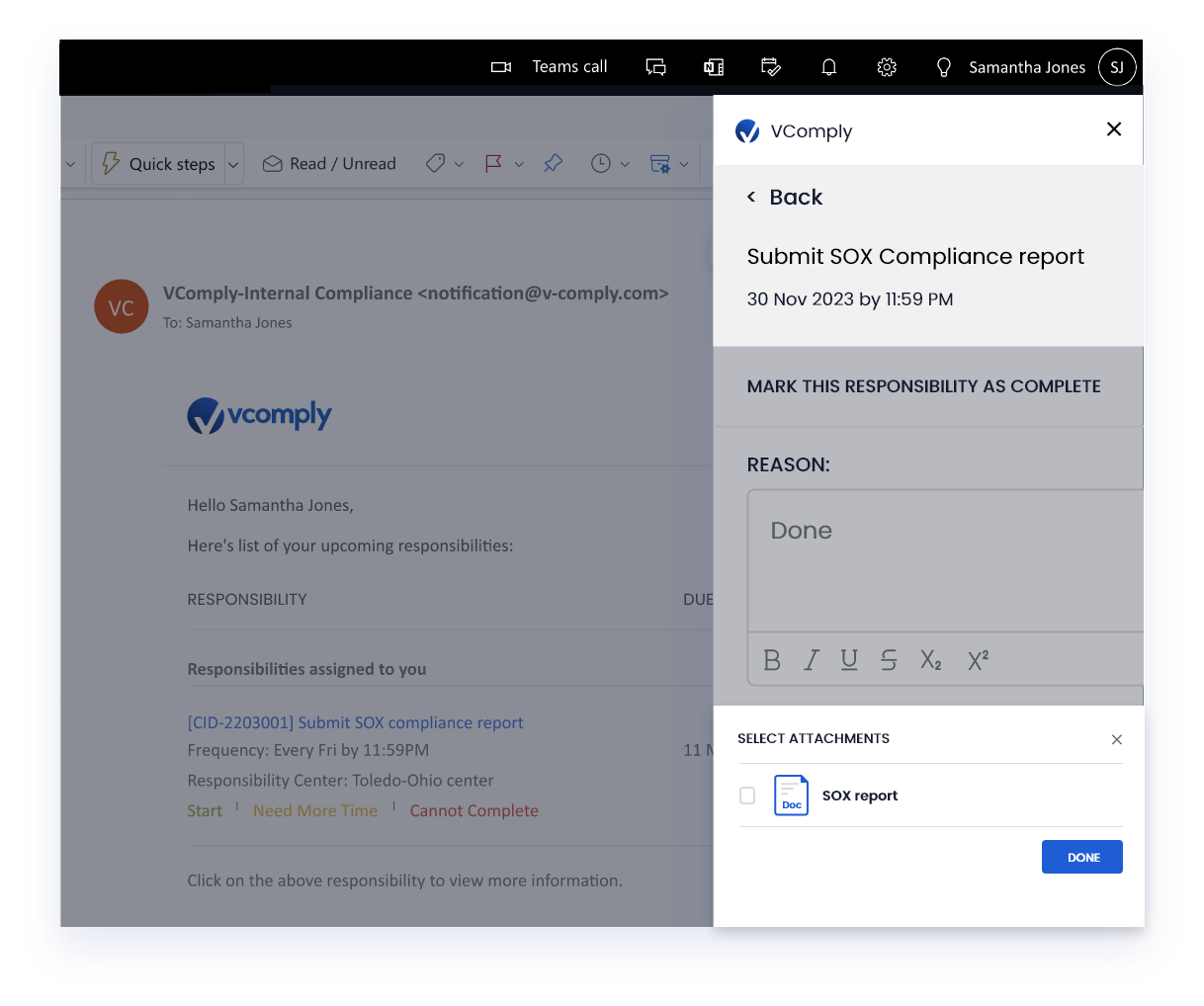
Task: Click the "Submit SOX Compliance report" panel title
Action: pyautogui.click(x=915, y=257)
